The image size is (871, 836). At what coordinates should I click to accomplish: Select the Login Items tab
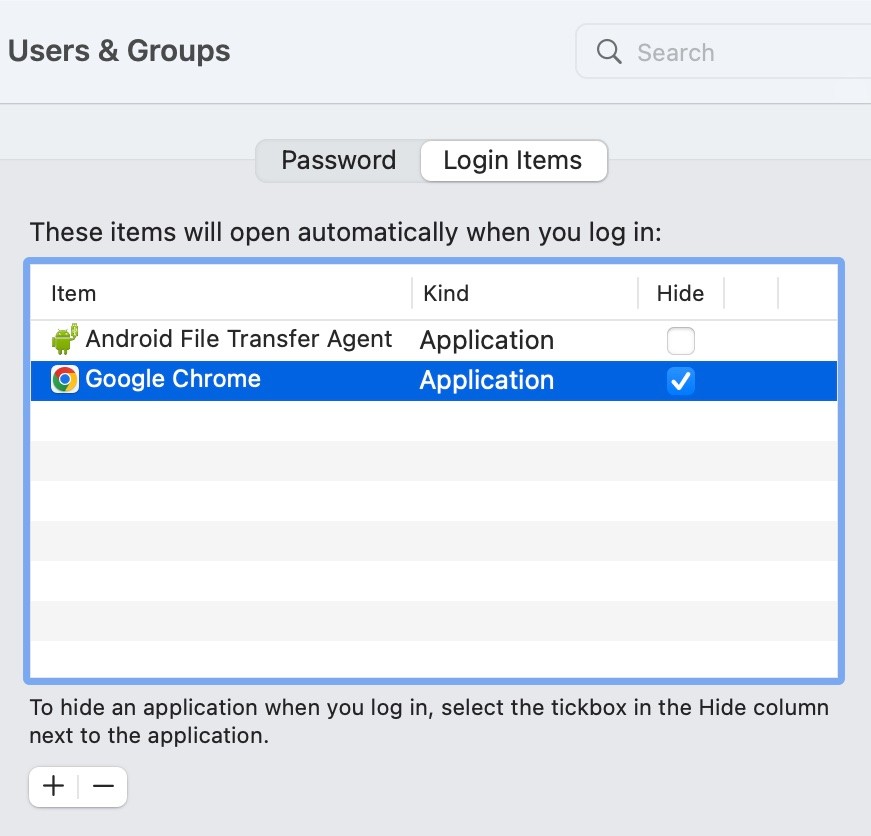pos(512,160)
